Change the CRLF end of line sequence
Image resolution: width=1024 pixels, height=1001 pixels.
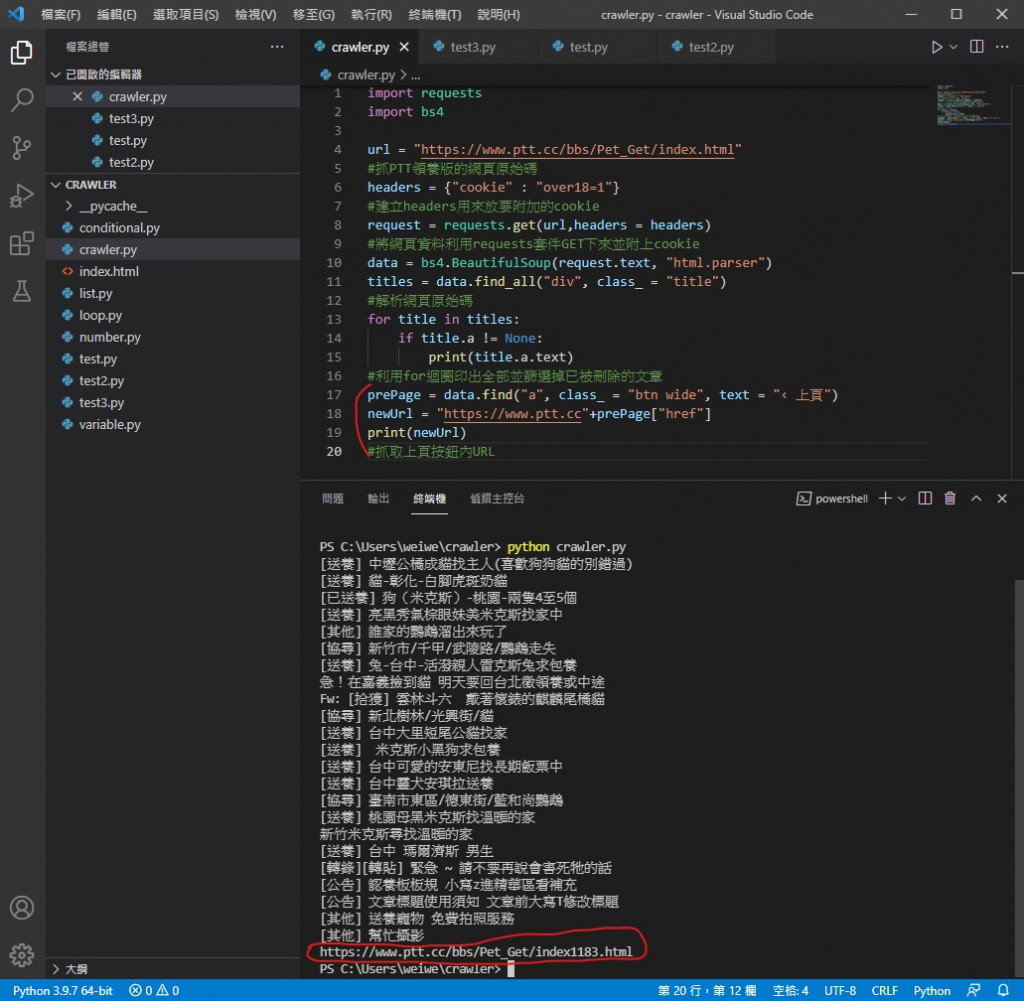click(884, 991)
